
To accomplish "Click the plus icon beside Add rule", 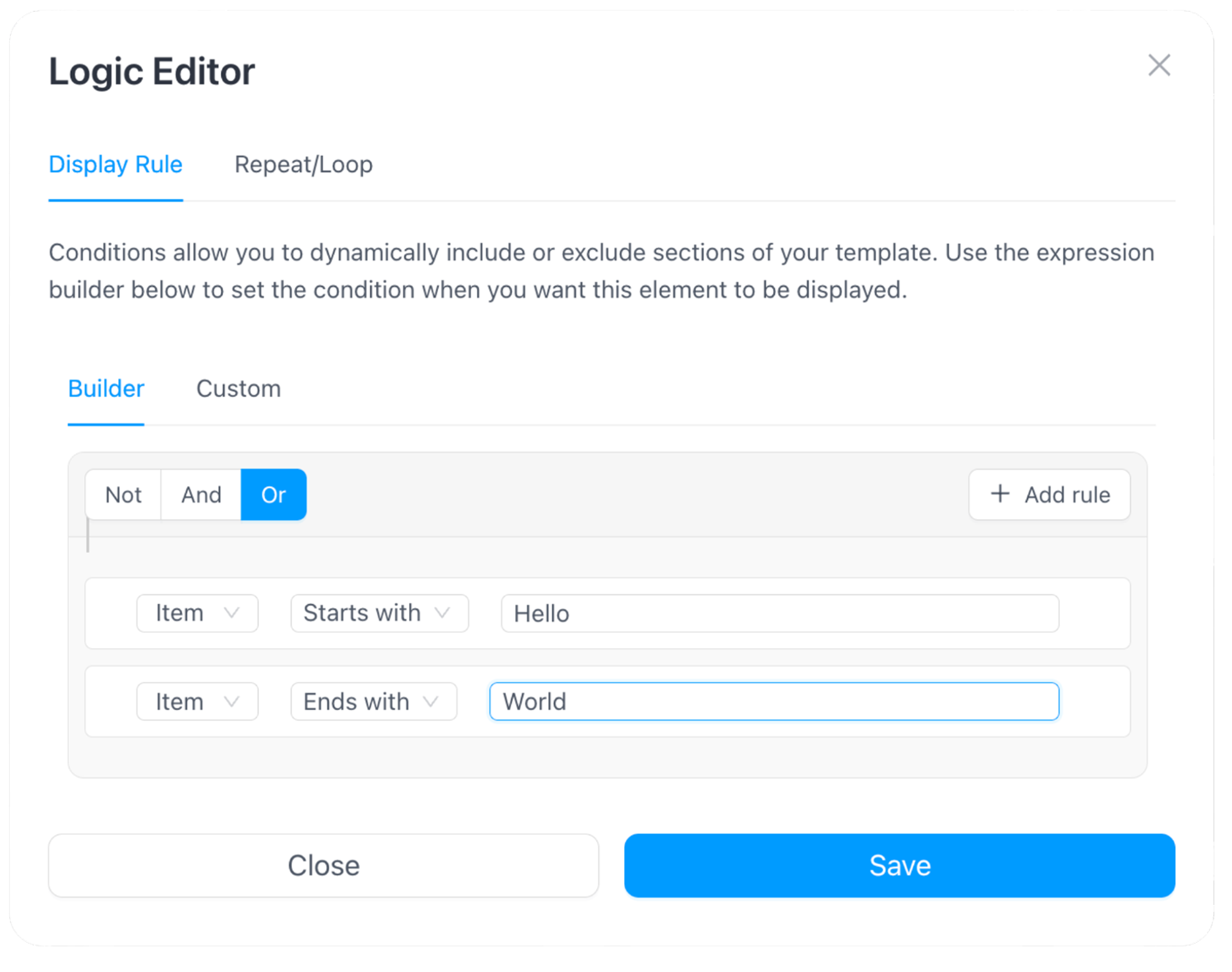I will [1000, 493].
